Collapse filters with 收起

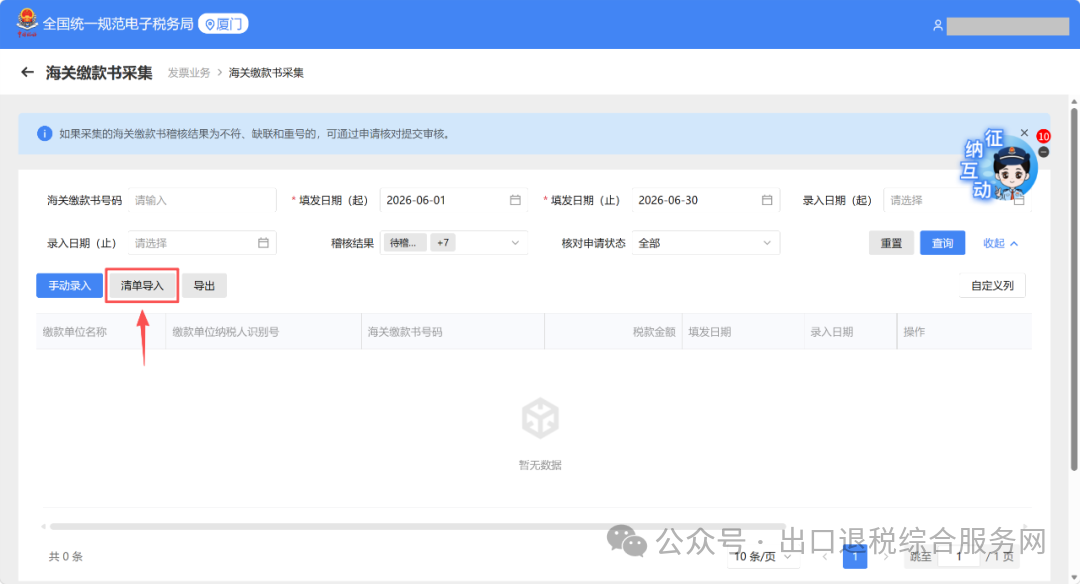[1000, 243]
